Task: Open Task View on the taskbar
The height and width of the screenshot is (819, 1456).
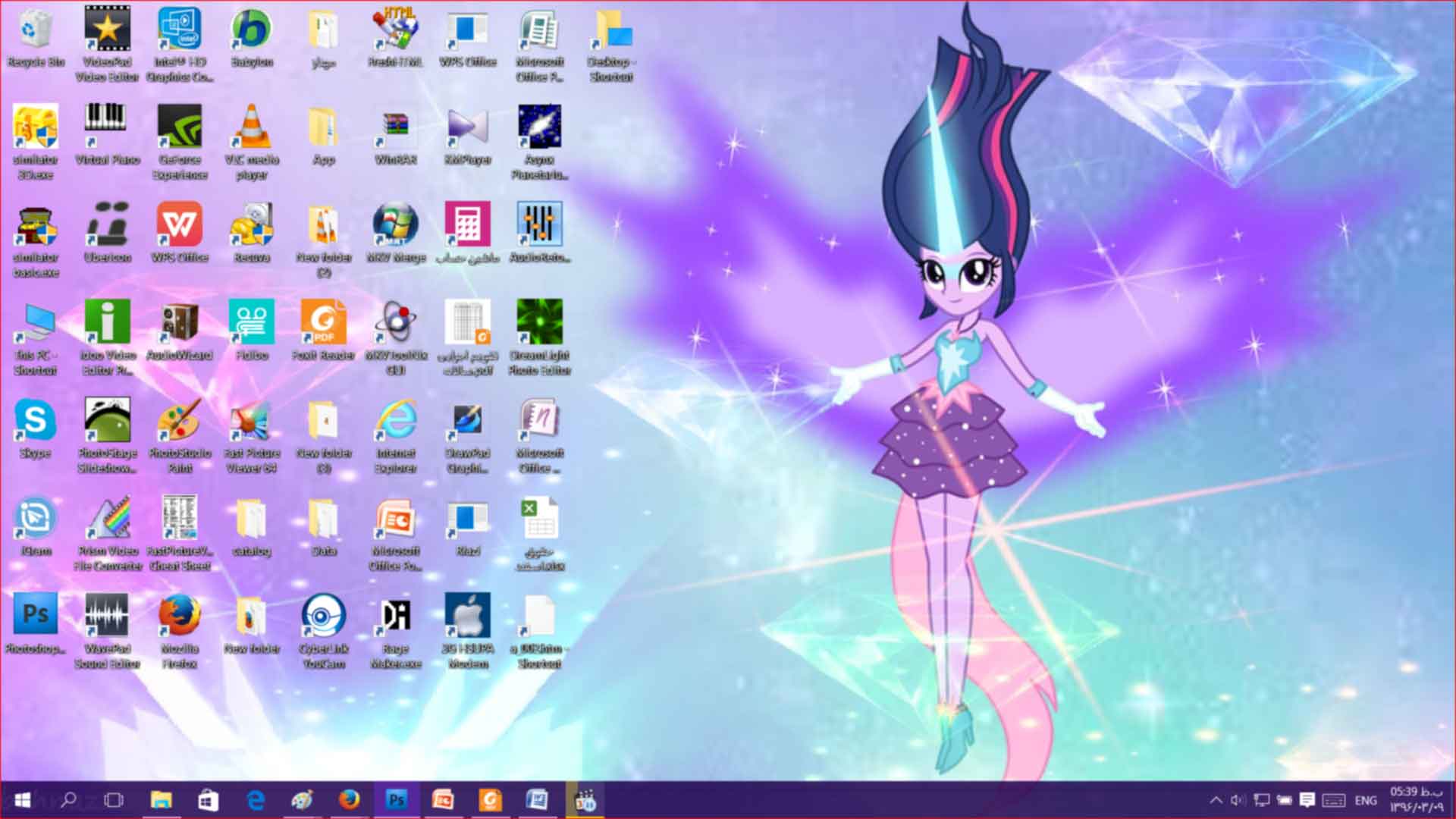Action: click(x=114, y=800)
